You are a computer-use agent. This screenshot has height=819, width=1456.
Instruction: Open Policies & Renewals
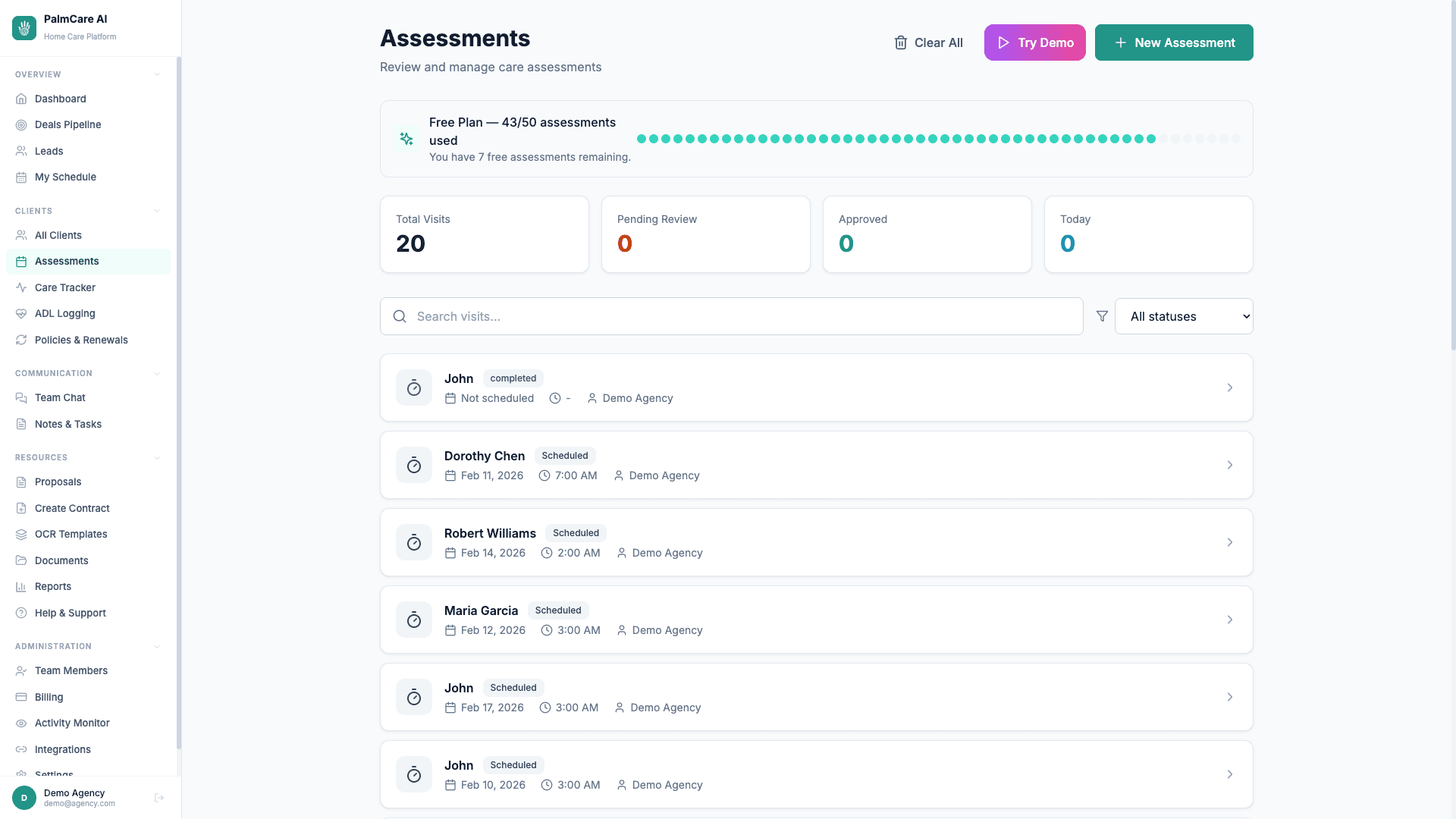(81, 340)
